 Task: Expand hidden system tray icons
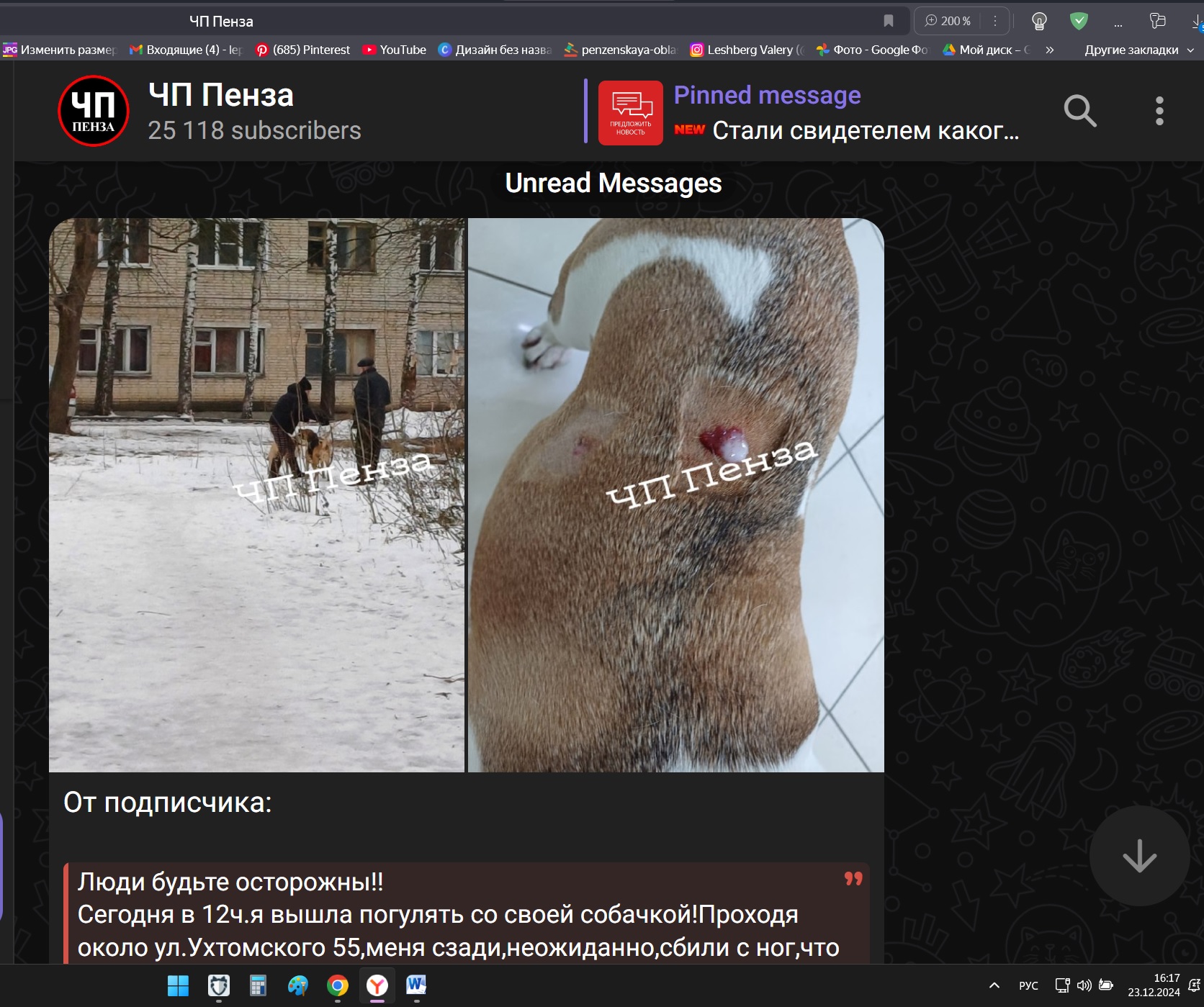click(x=994, y=985)
